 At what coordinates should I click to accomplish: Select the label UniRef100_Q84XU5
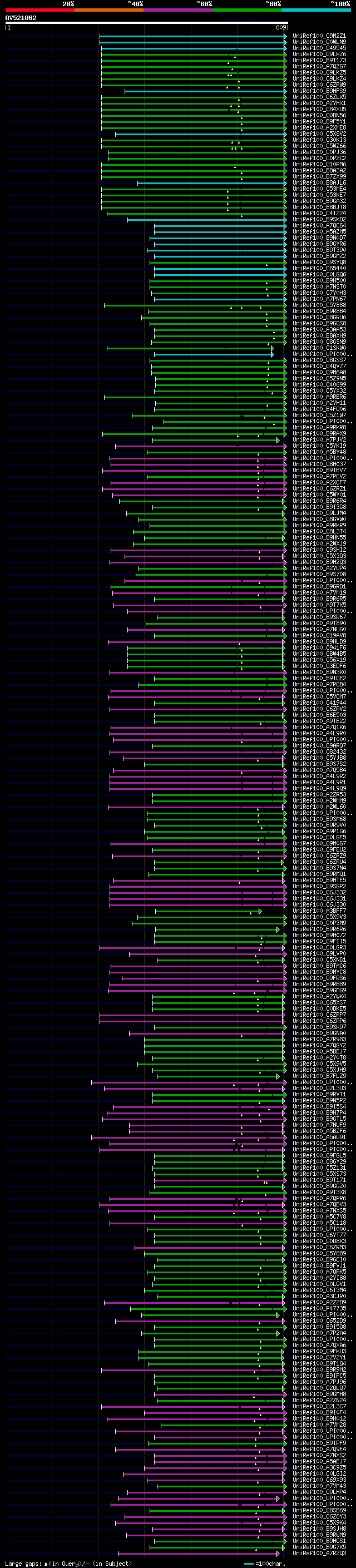tap(319, 109)
